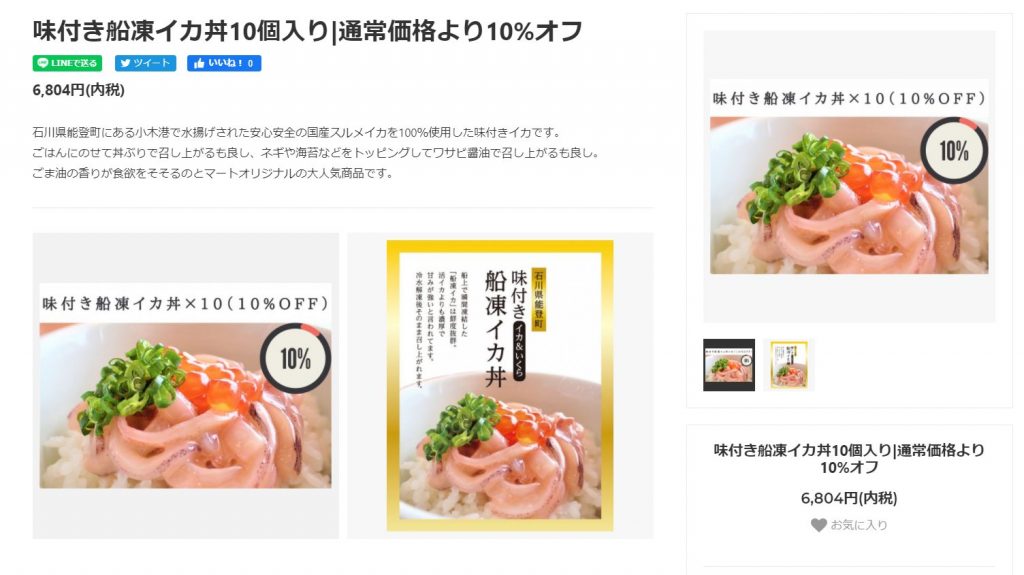Viewport: 1024px width, 575px height.
Task: Click the sidebar product title text
Action: click(x=849, y=459)
